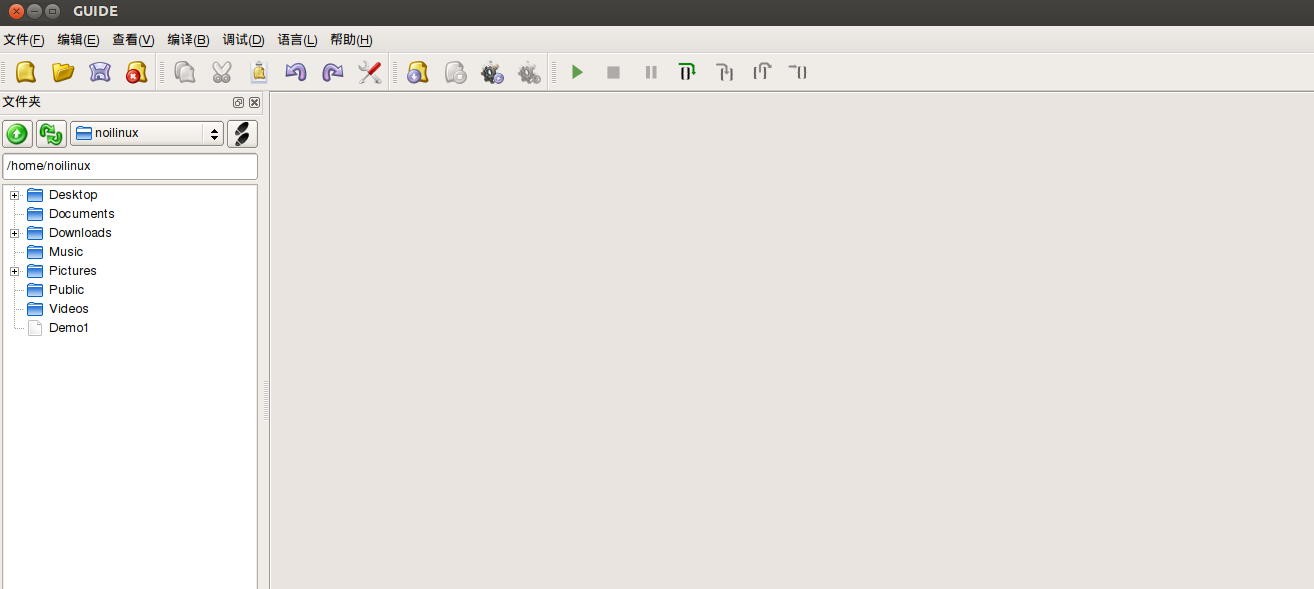
Task: Open the 文件(F) menu
Action: coord(24,40)
